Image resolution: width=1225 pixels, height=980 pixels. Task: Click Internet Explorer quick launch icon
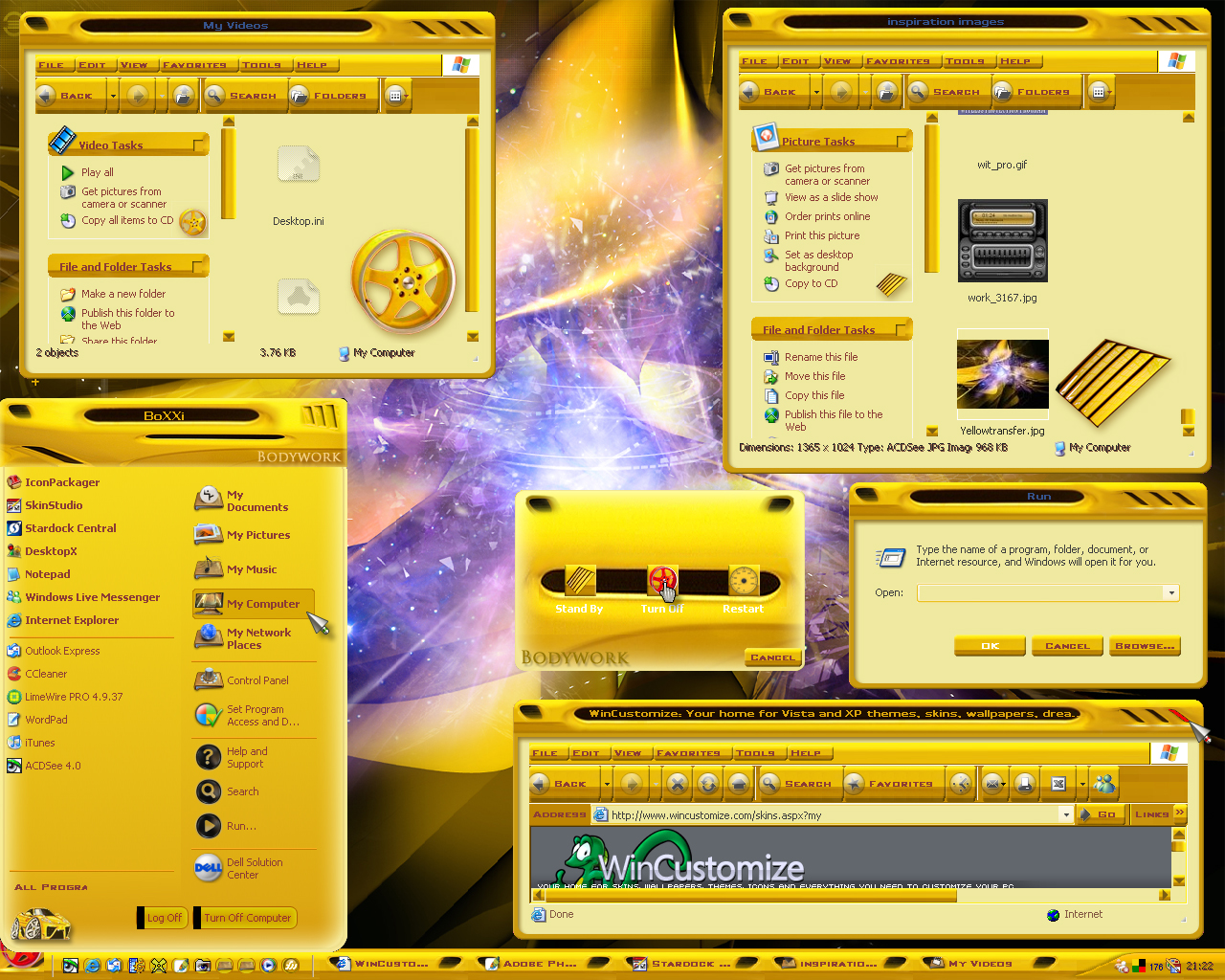[92, 966]
